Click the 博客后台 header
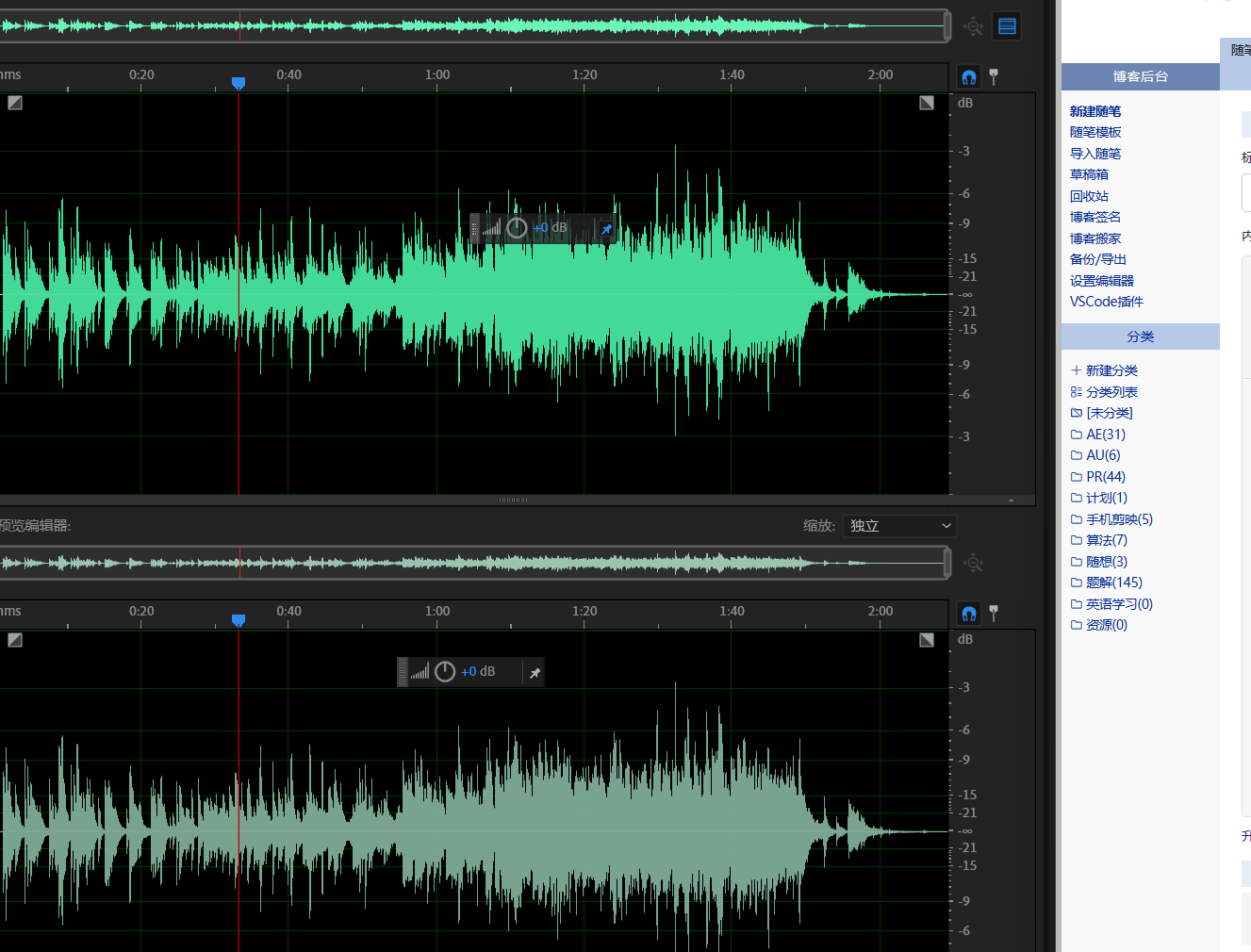This screenshot has height=952, width=1251. click(1141, 76)
